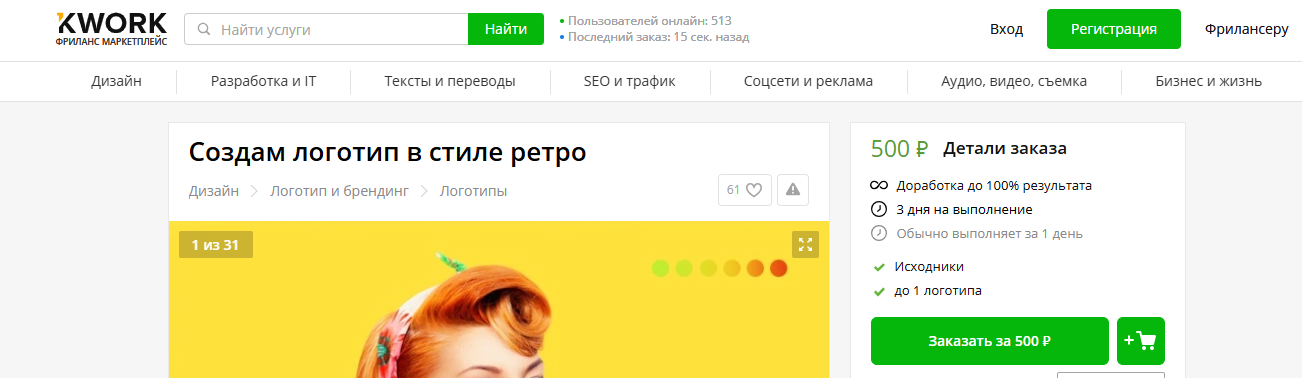This screenshot has height=378, width=1302.
Task: Click the 'Логотипы' breadcrumb
Action: tap(473, 190)
